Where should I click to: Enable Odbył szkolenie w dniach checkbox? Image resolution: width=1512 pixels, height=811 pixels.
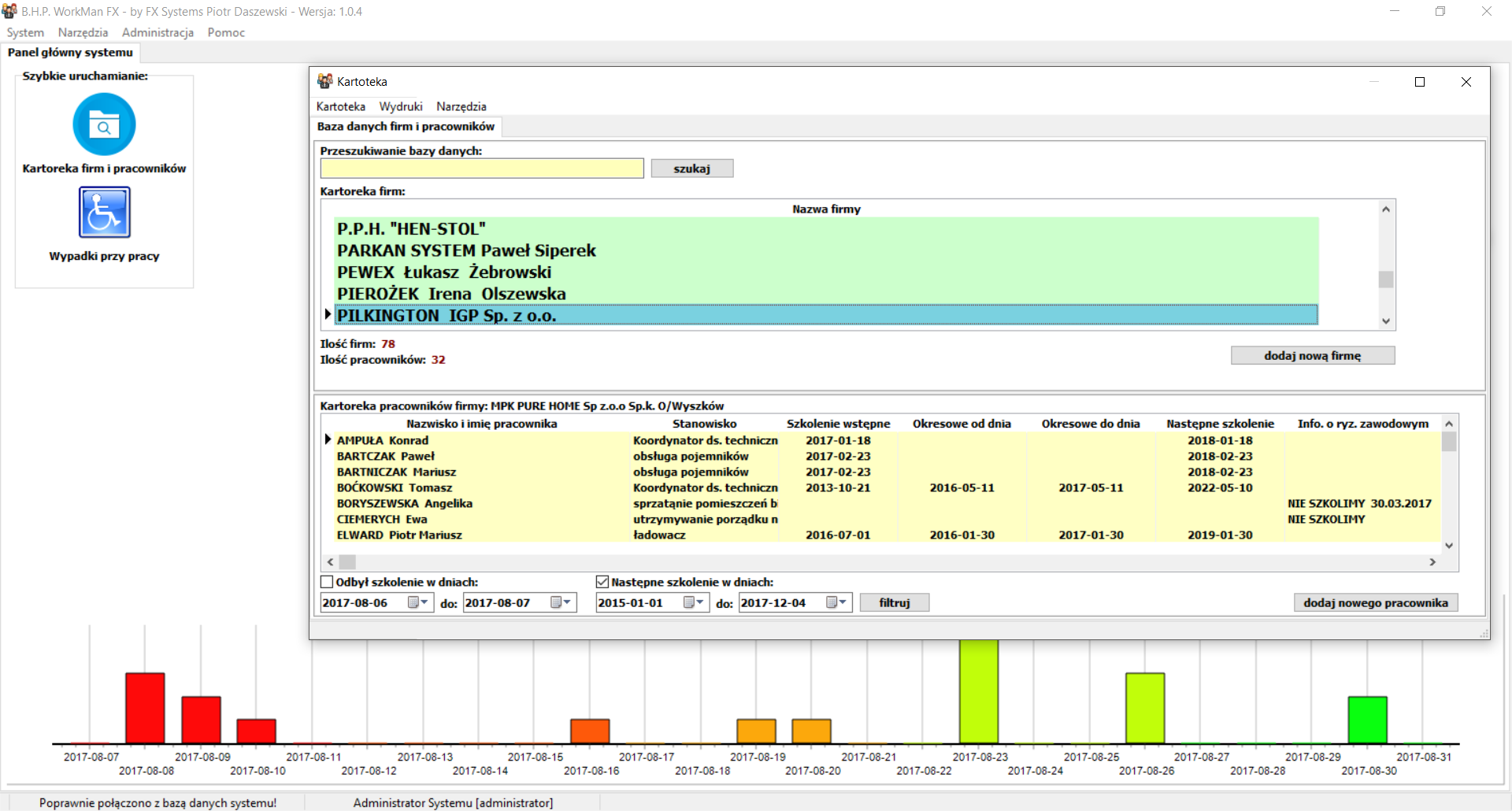tap(327, 582)
